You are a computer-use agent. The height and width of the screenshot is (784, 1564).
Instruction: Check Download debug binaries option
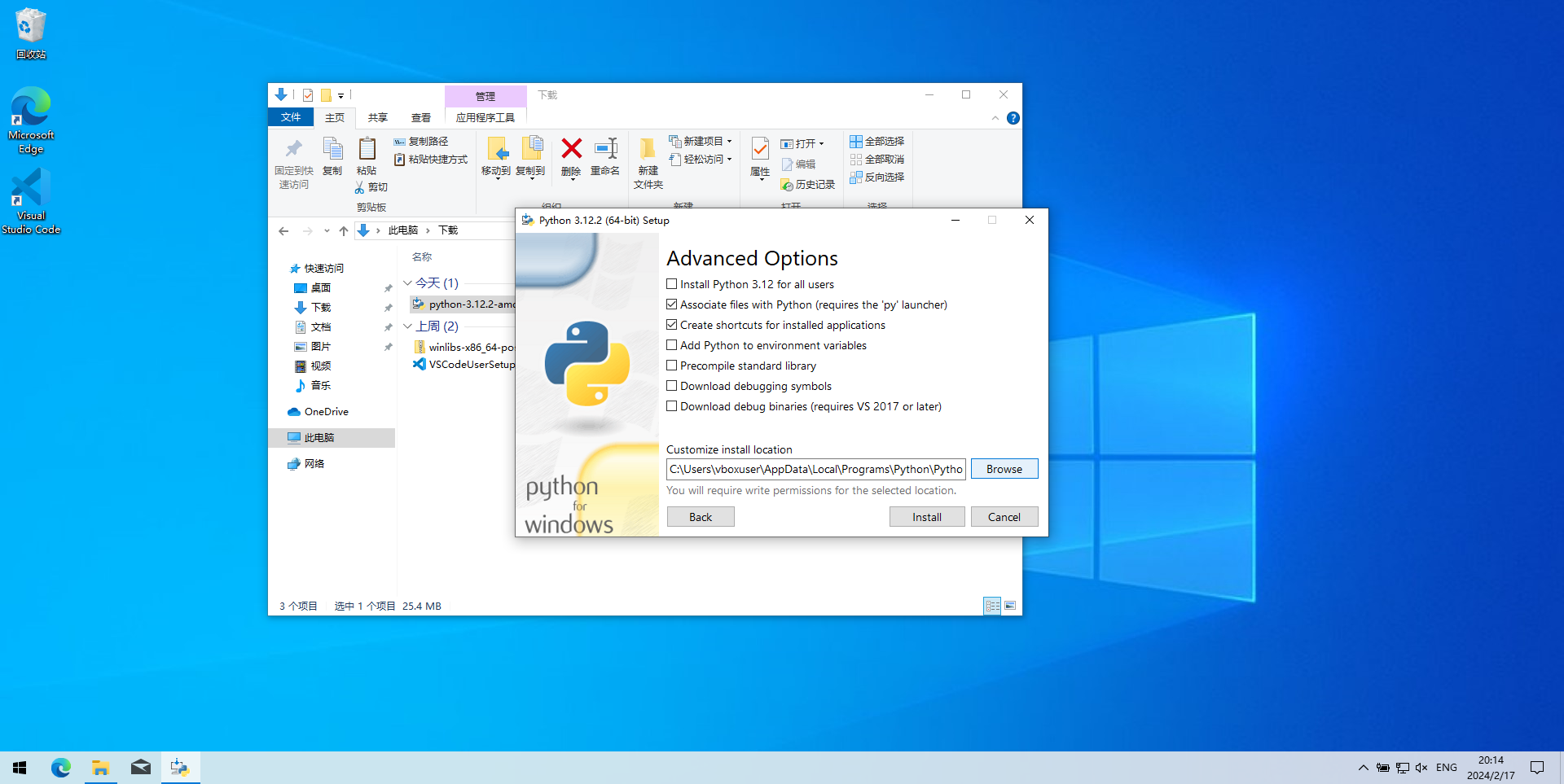672,406
